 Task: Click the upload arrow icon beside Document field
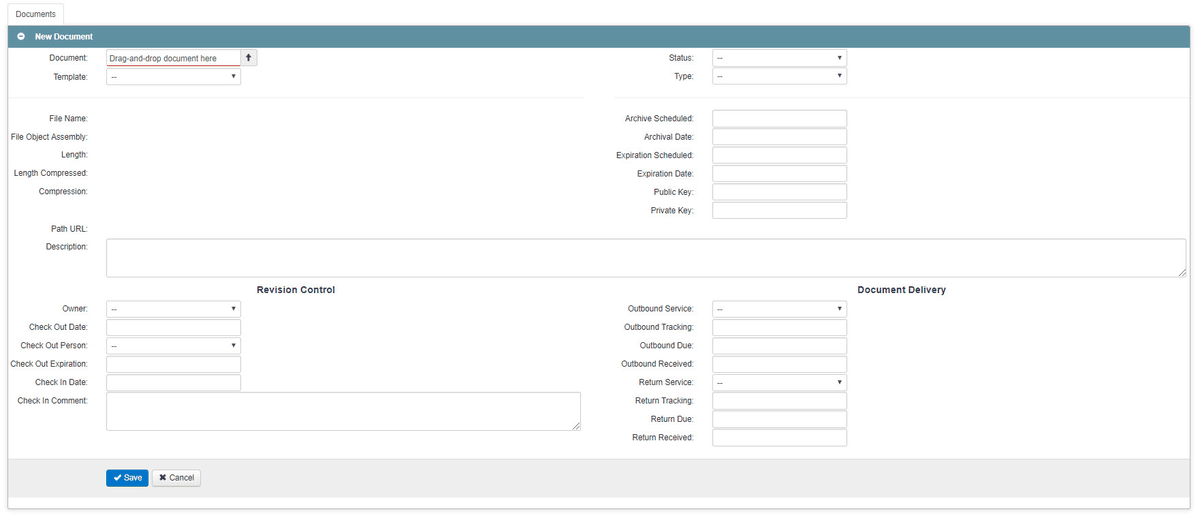(x=249, y=58)
